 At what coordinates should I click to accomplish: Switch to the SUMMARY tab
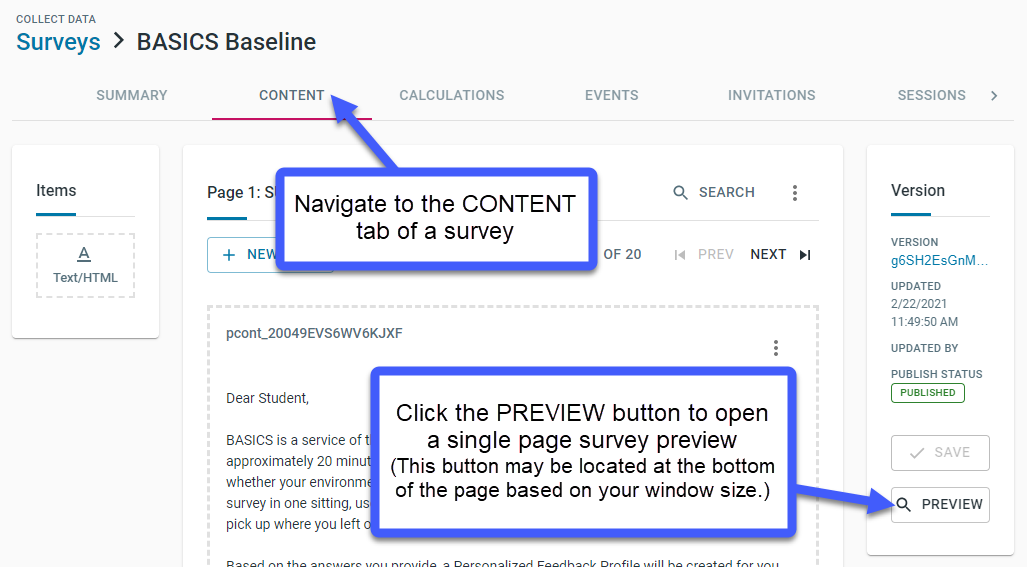[x=132, y=96]
